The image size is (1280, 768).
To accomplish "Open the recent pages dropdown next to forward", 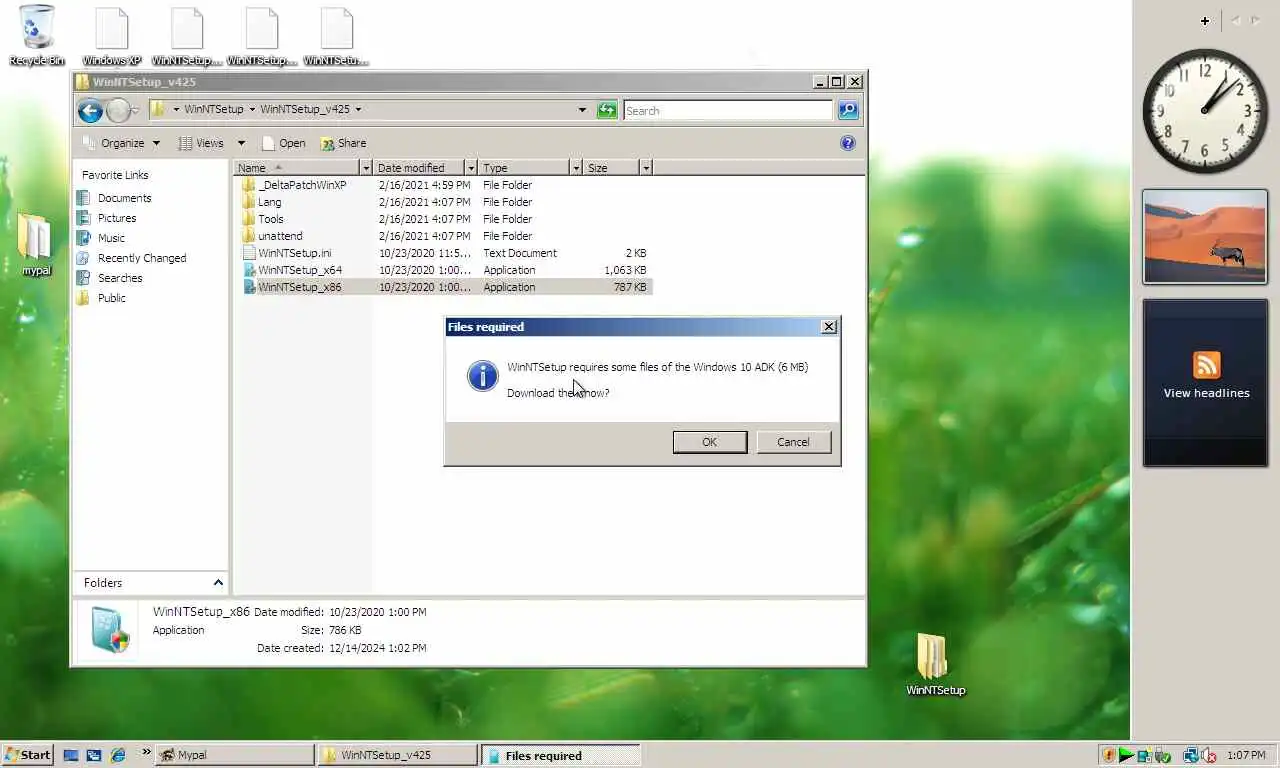I will pos(136,110).
